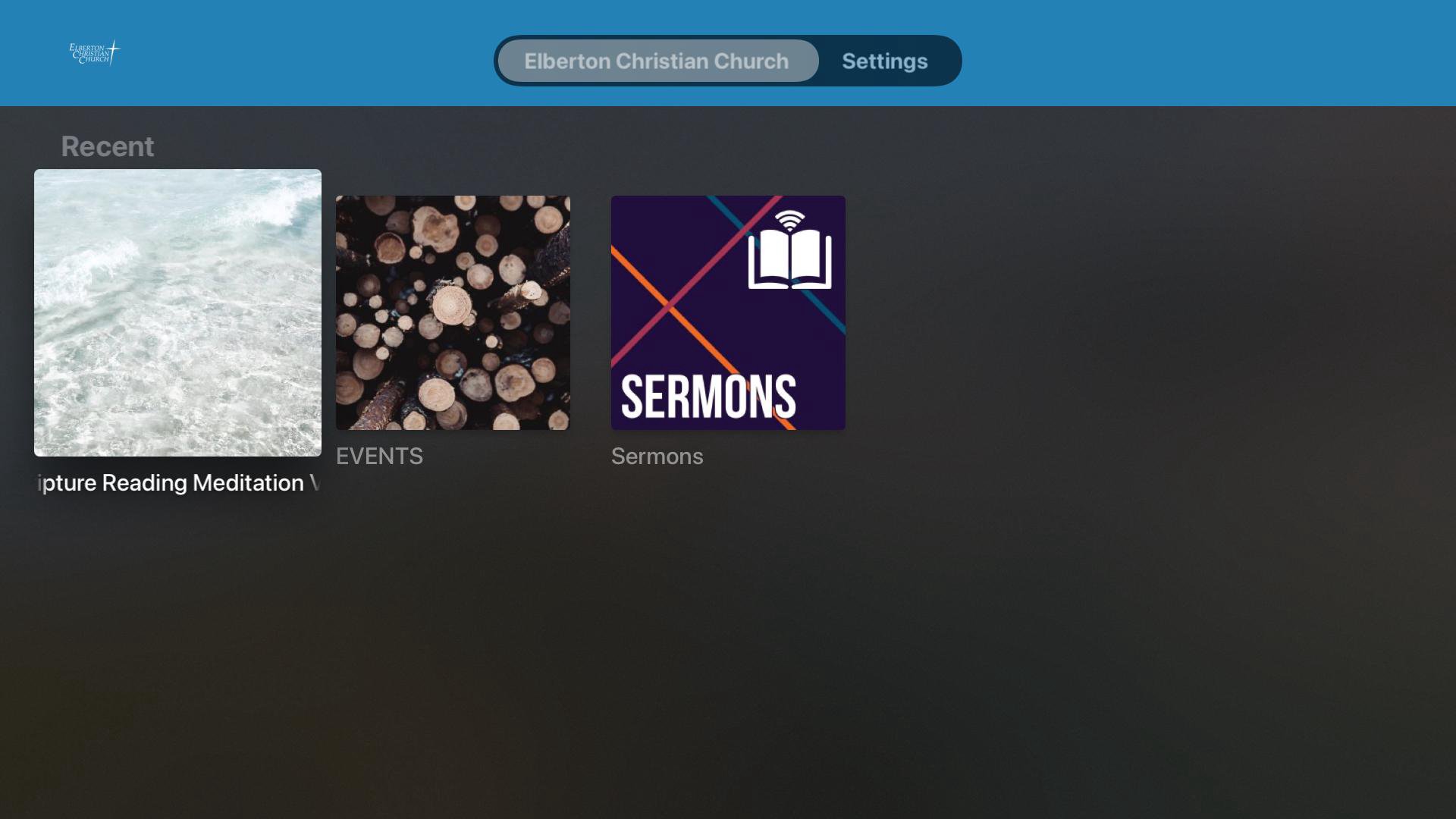Screen dimensions: 1456x819
Task: Click the wifi signal icon above the book
Action: 790,220
